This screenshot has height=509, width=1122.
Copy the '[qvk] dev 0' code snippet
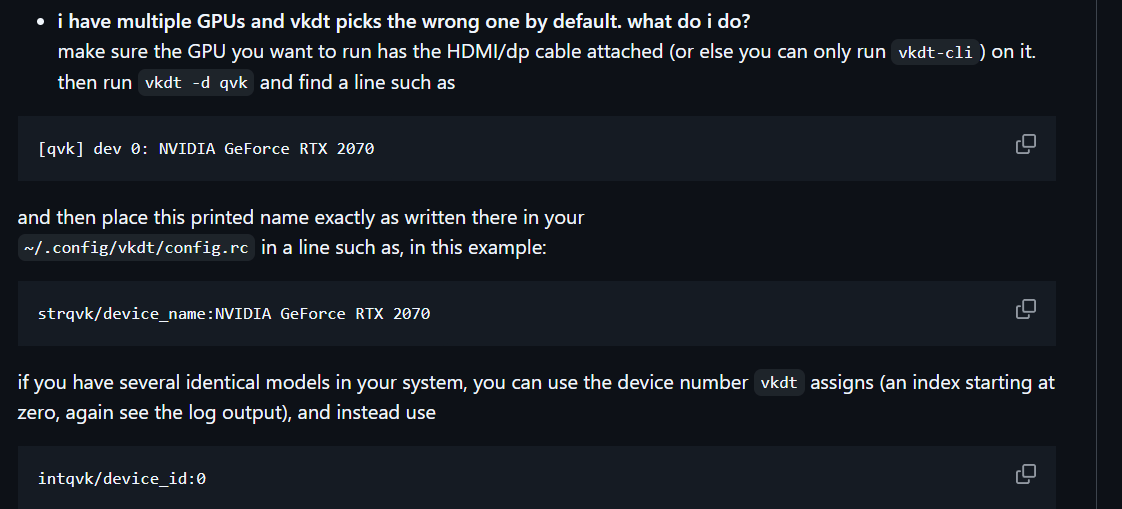pos(1025,144)
